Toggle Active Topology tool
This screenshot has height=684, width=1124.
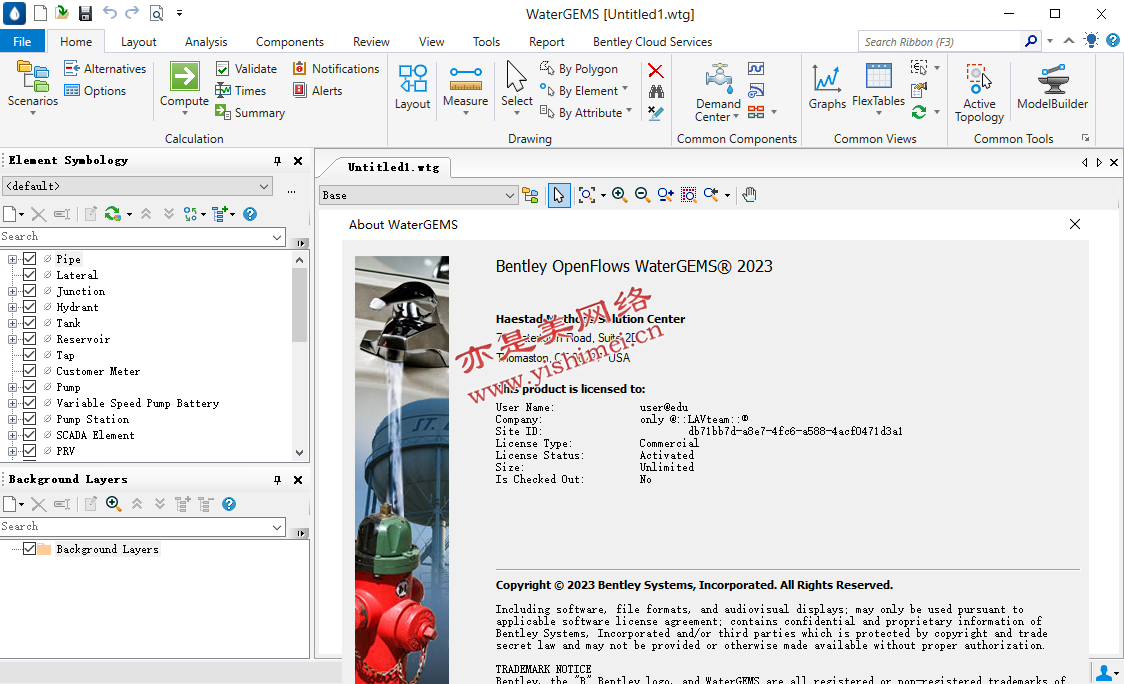coord(979,92)
